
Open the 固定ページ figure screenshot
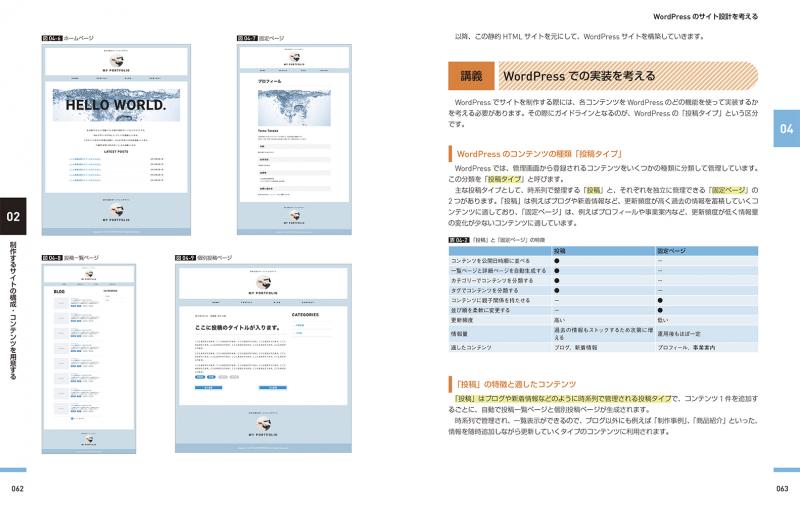tap(294, 140)
